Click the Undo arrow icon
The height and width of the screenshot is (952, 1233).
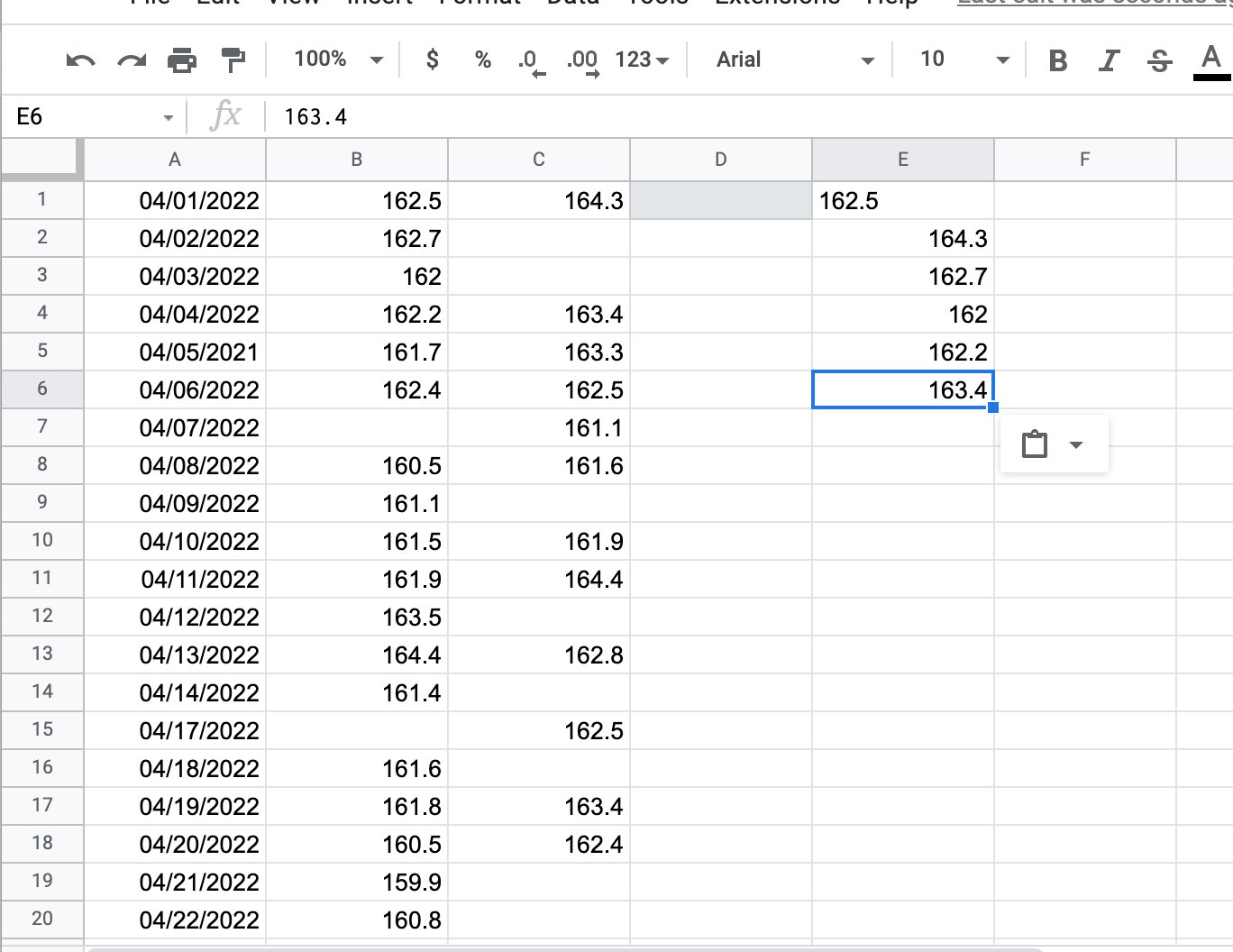pyautogui.click(x=80, y=60)
